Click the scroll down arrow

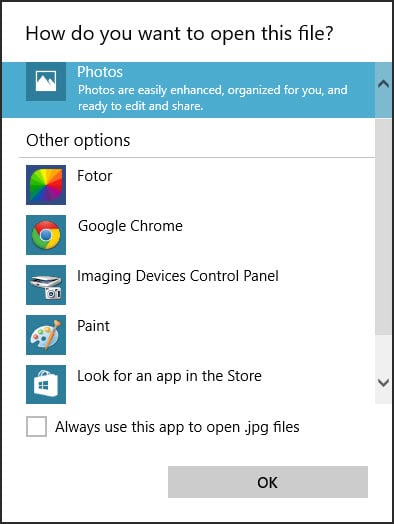point(383,382)
